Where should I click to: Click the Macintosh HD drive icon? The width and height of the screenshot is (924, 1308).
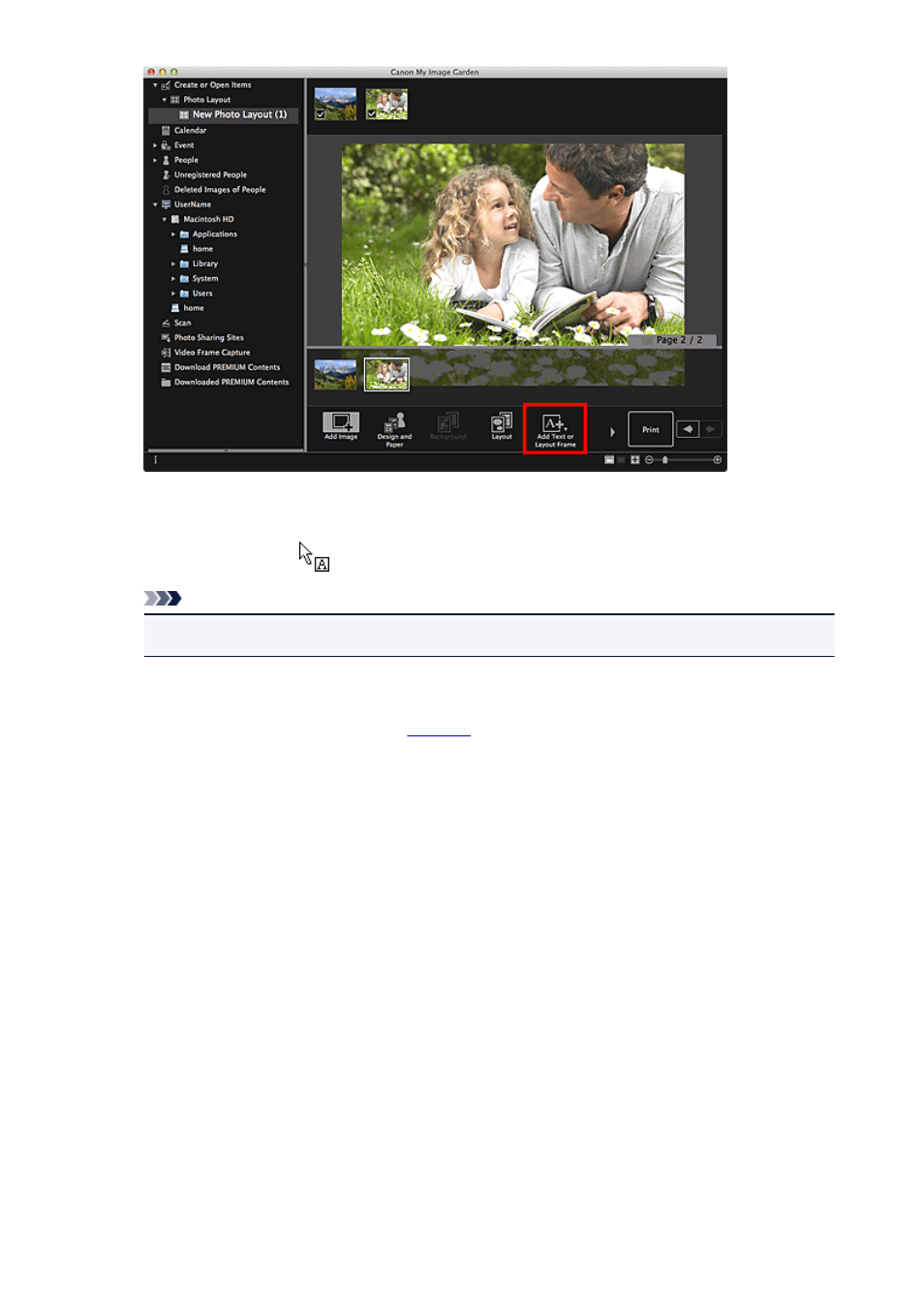click(x=175, y=219)
